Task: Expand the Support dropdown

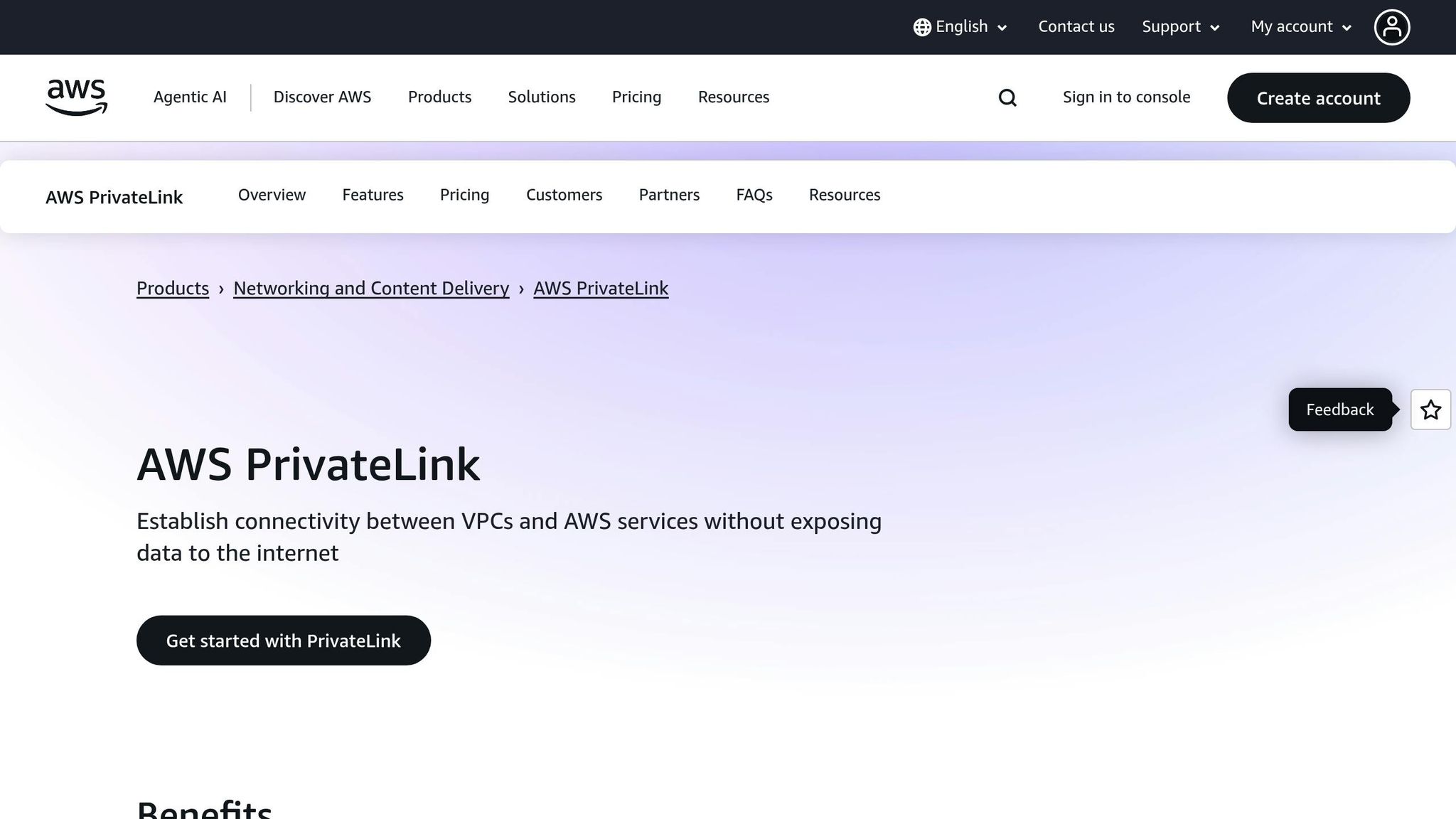Action: point(1181,27)
